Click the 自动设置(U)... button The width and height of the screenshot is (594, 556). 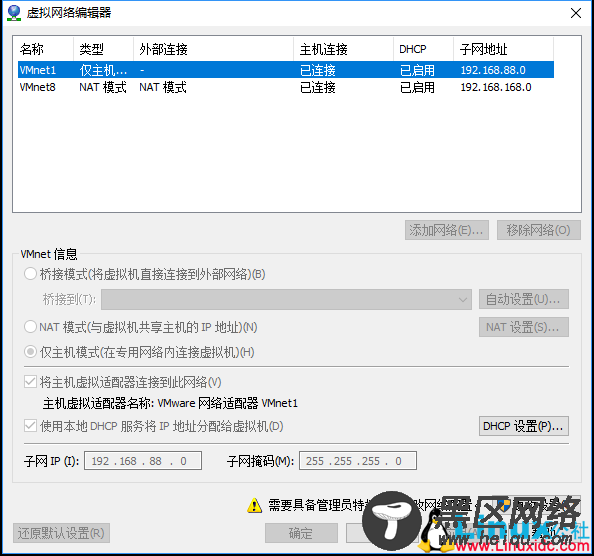(x=524, y=300)
